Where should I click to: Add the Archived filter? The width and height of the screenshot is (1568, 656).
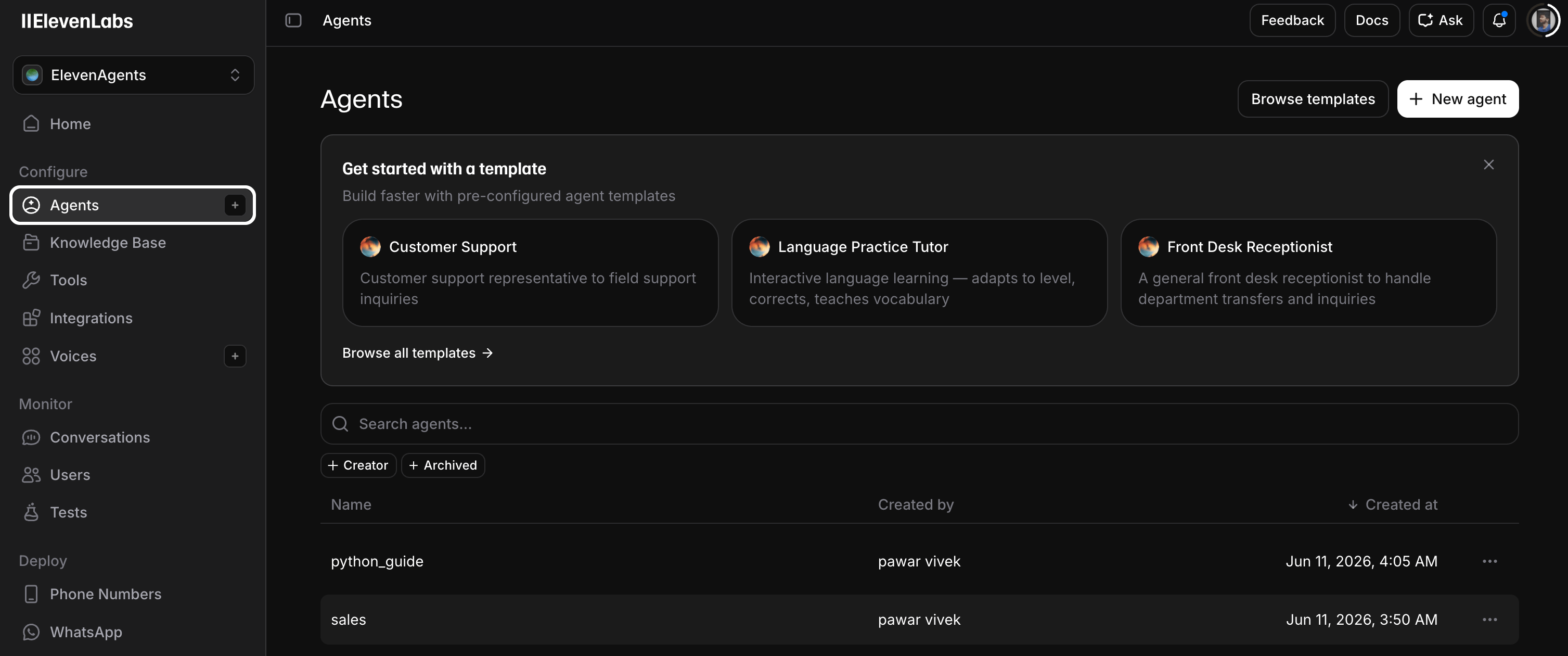tap(443, 465)
